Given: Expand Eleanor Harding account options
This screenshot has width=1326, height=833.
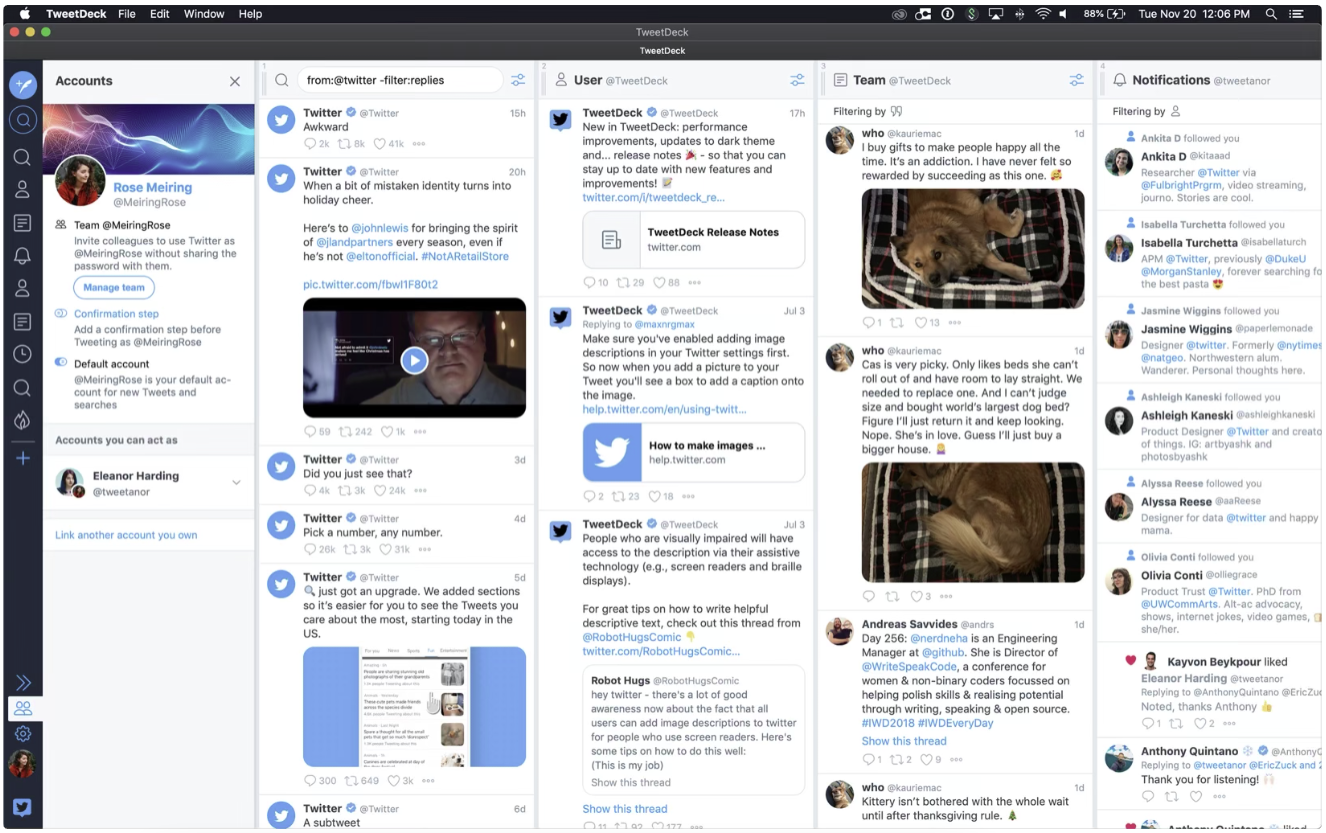Looking at the screenshot, I should [x=236, y=483].
